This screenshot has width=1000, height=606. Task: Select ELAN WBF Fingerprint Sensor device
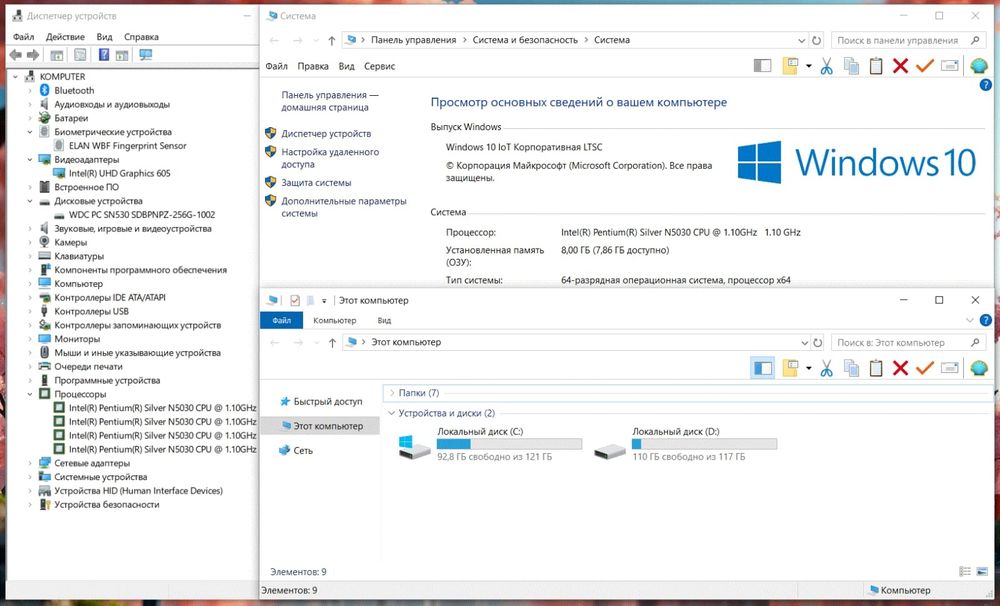pyautogui.click(x=128, y=146)
